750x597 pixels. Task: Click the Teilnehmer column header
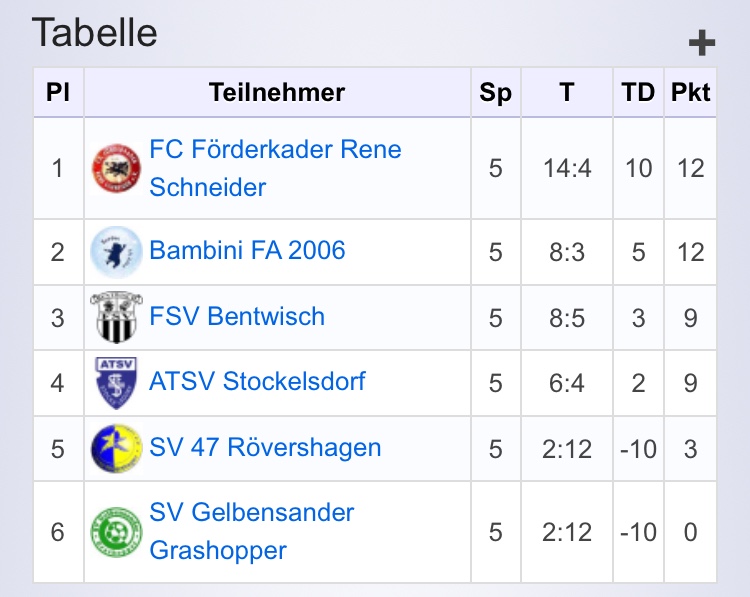[x=277, y=93]
